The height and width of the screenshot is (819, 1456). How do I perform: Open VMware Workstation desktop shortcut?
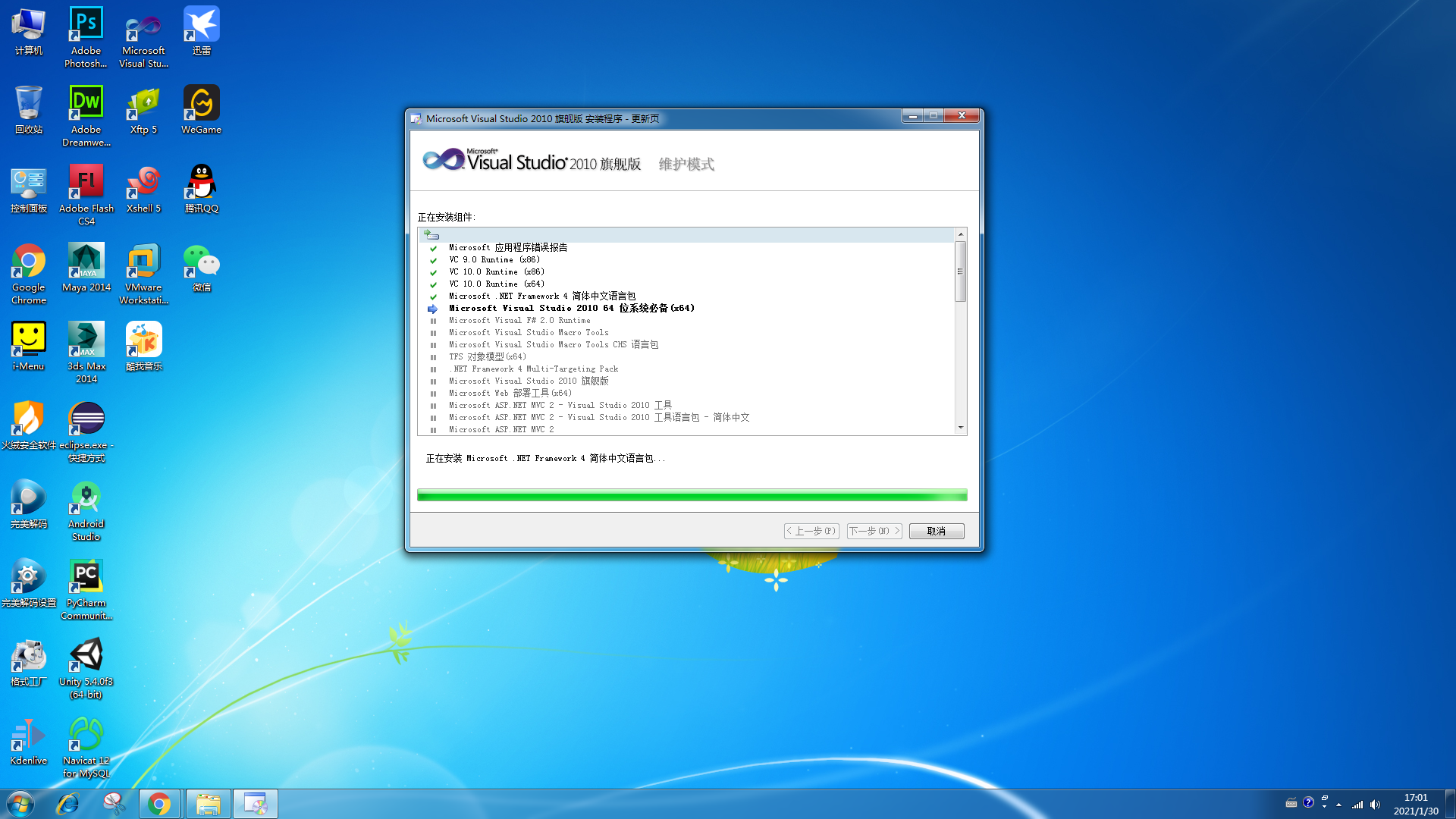(143, 274)
